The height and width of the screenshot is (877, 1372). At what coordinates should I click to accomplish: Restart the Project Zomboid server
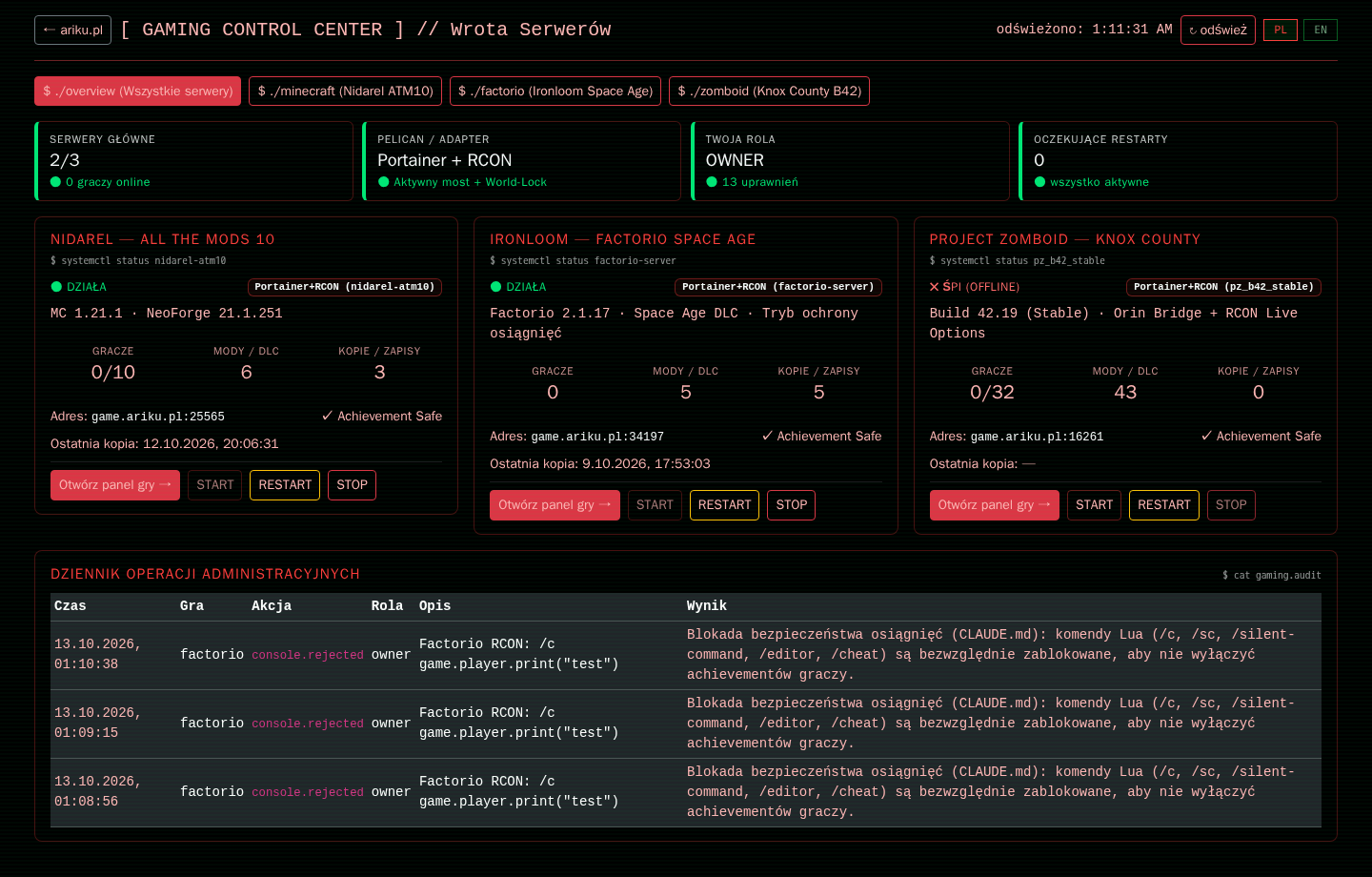1164,505
